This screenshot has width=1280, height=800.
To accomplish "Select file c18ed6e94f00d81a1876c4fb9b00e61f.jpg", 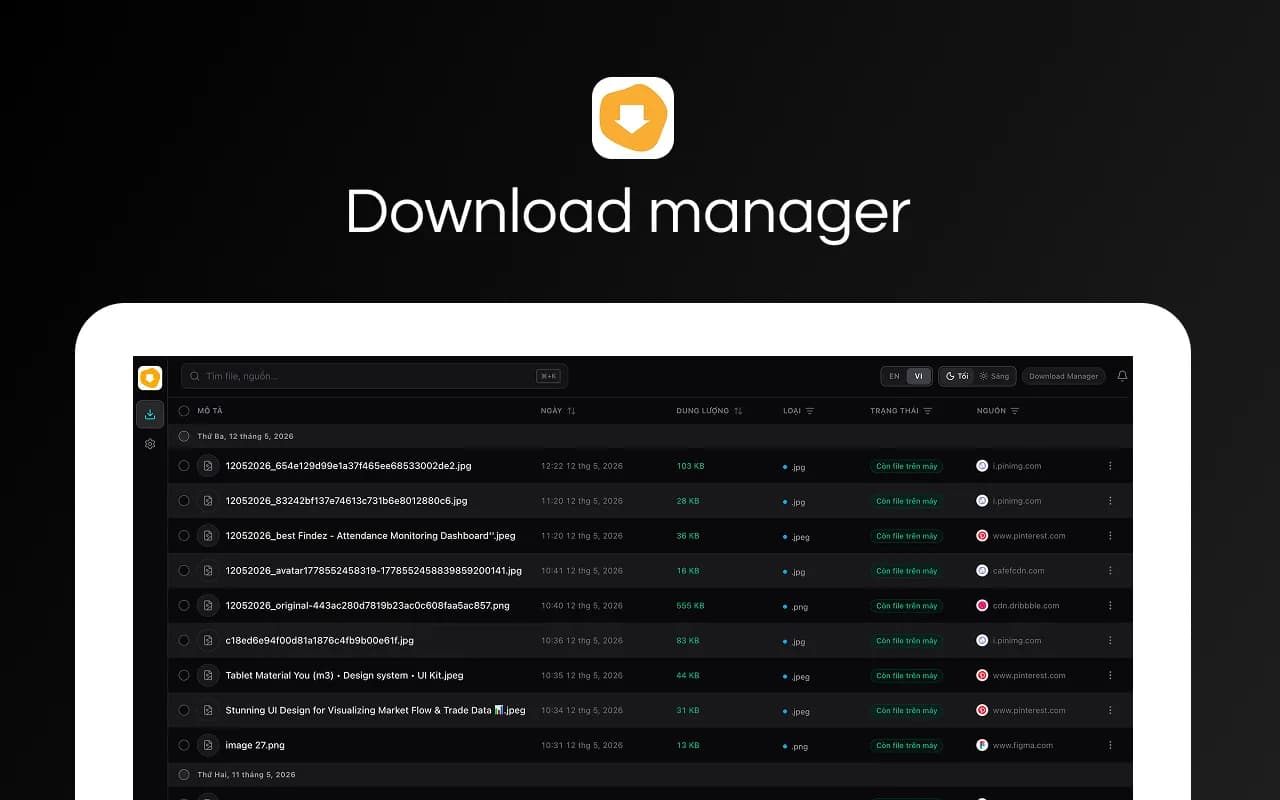I will [x=184, y=641].
